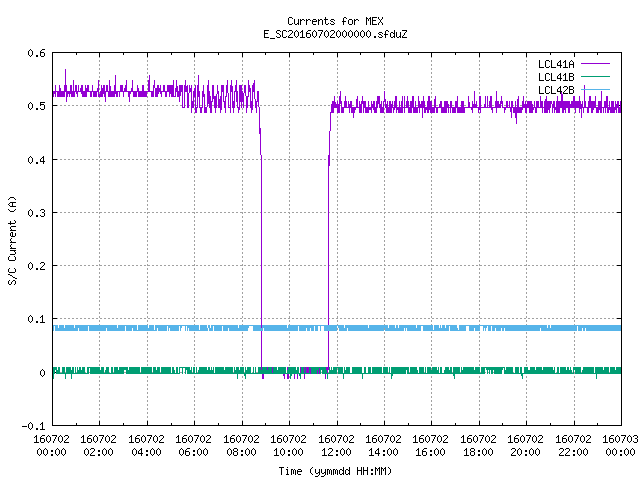Click the light blue LCL42B legend line sample
The image size is (640, 480).
(x=595, y=89)
